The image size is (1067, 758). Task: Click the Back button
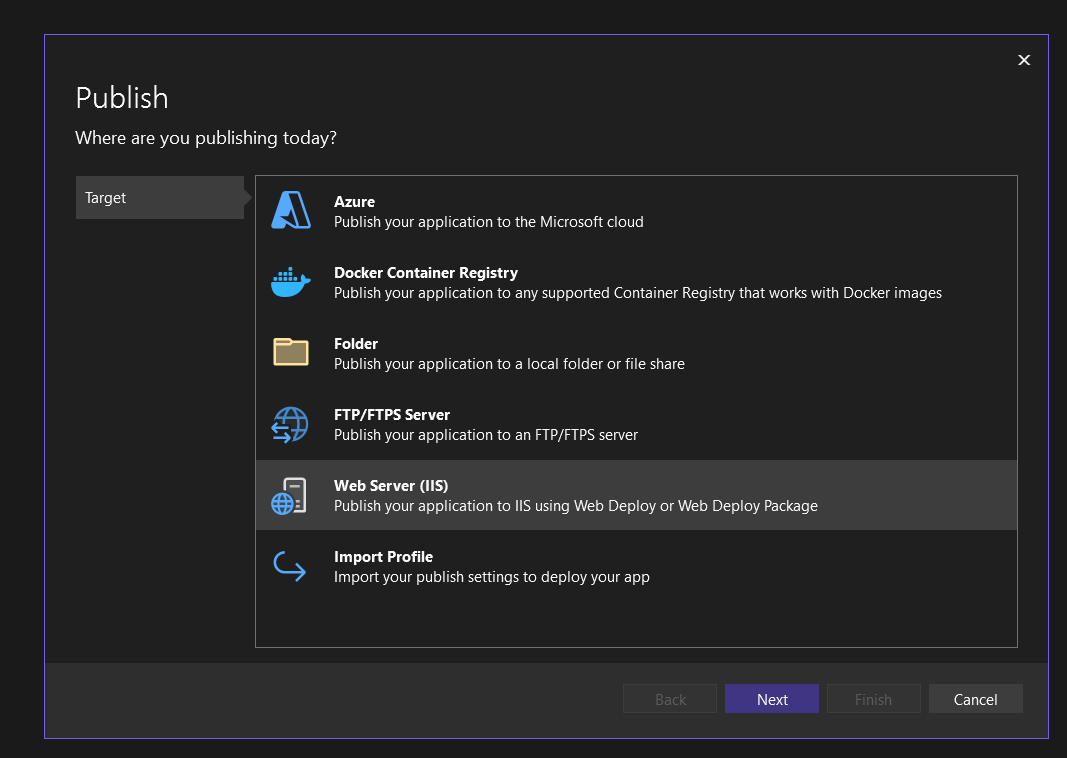pos(670,699)
